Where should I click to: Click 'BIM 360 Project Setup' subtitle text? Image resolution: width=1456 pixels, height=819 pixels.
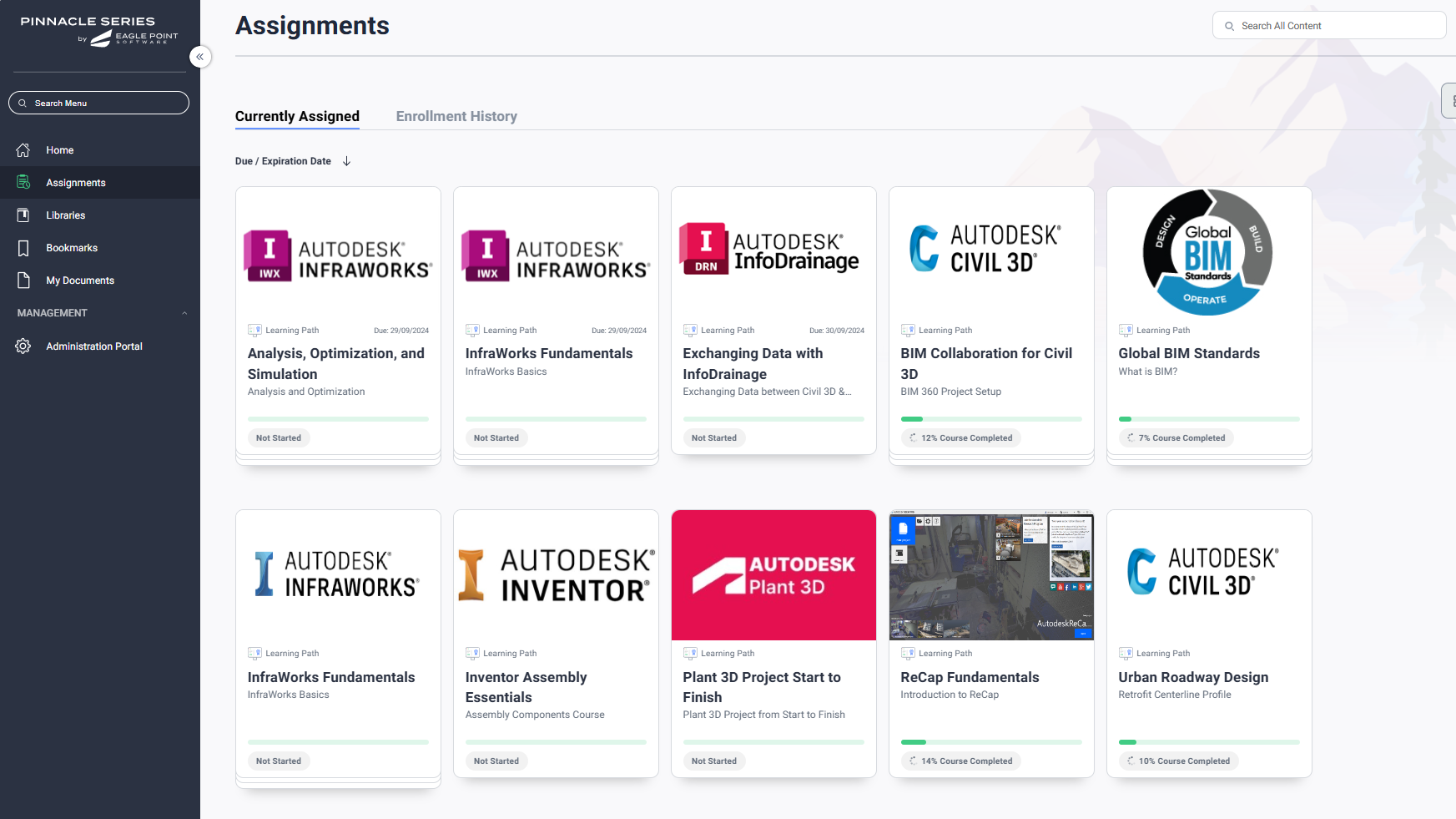coord(951,392)
